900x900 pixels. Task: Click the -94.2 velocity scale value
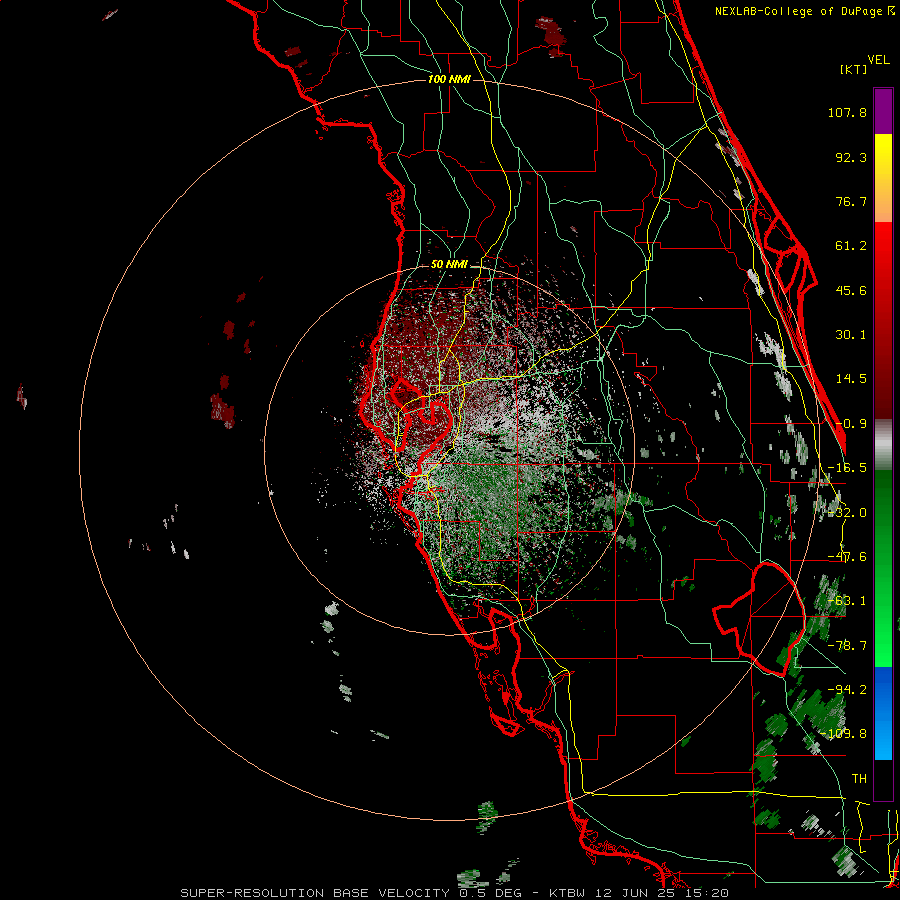847,690
